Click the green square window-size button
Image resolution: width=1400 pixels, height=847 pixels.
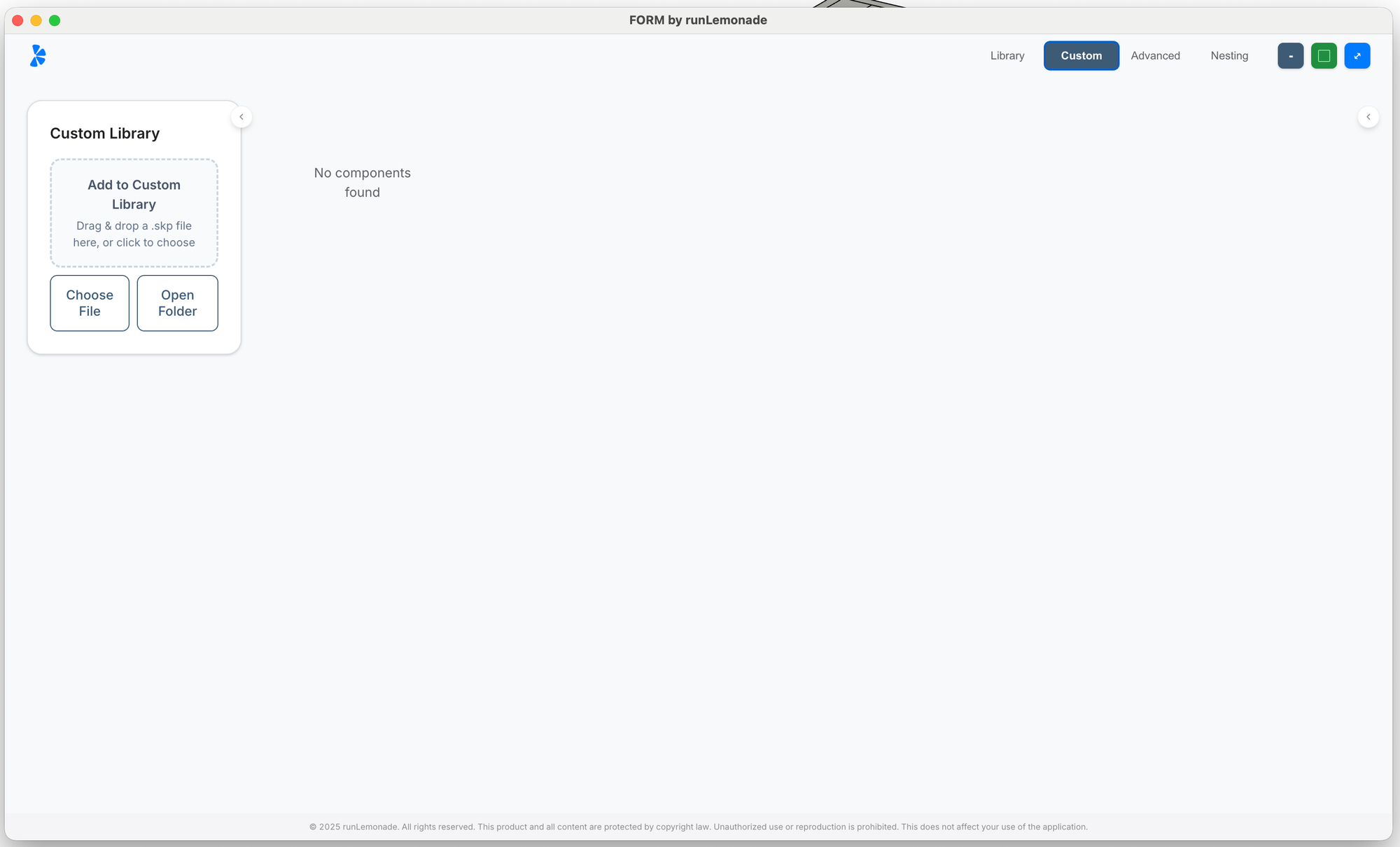(x=1324, y=55)
